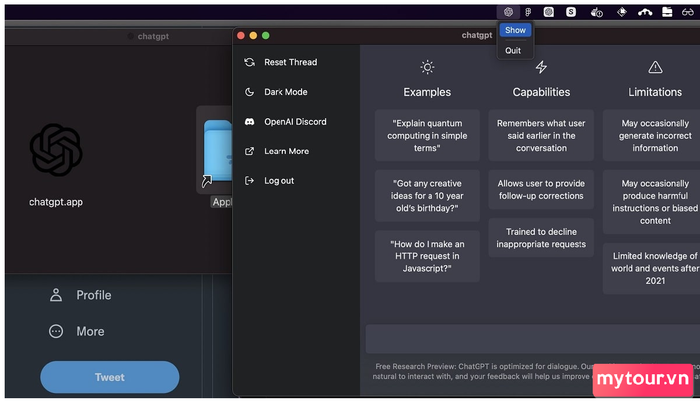Click the Applications folder shortcut in the installer

point(217,152)
